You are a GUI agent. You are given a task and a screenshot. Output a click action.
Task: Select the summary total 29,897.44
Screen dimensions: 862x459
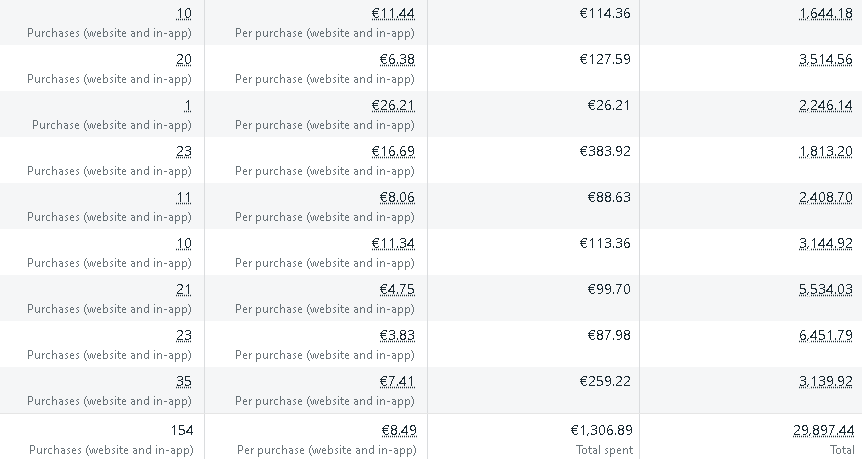(824, 430)
